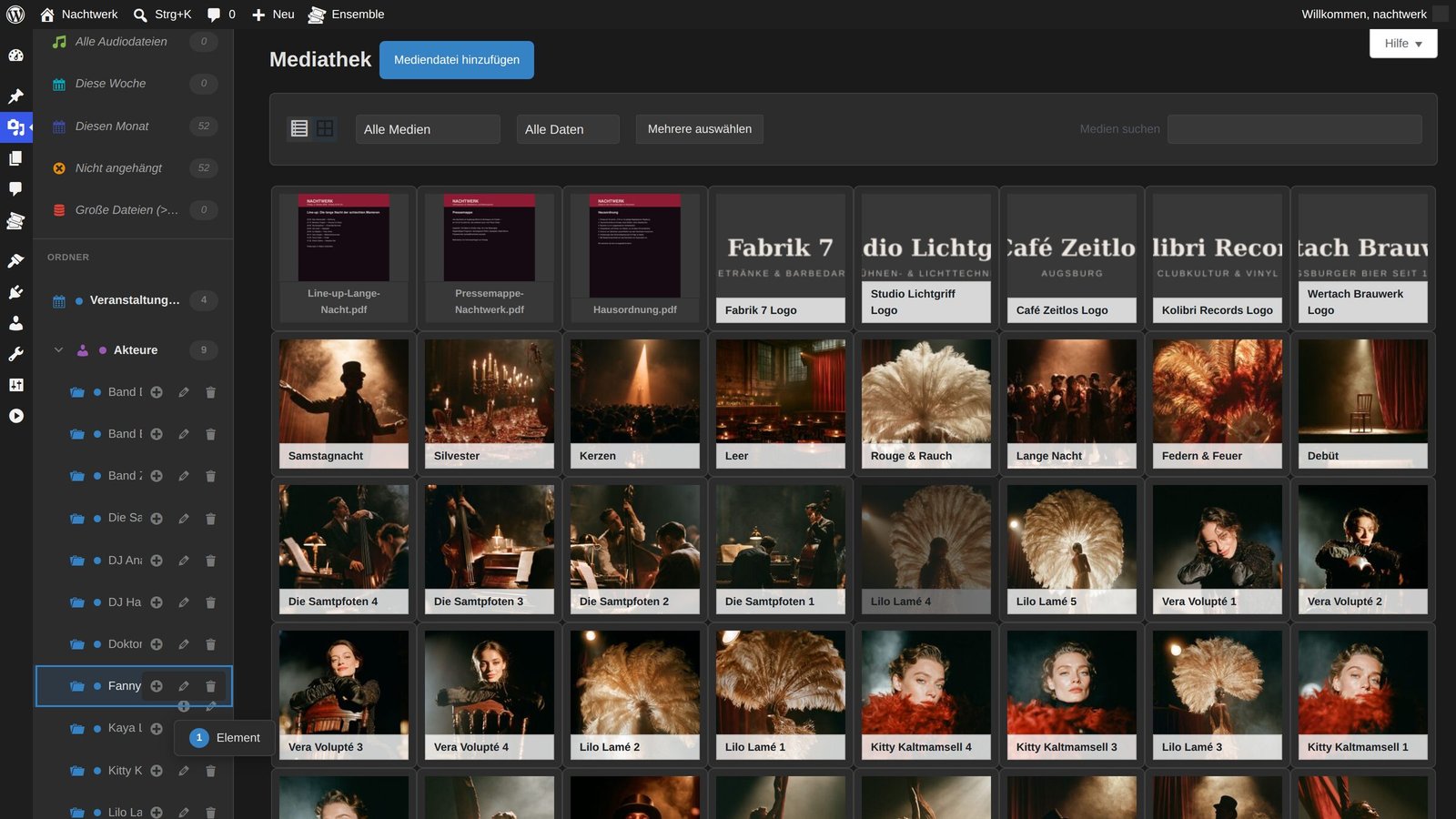
Task: Filter media by Diesen Monat
Action: coord(134,126)
